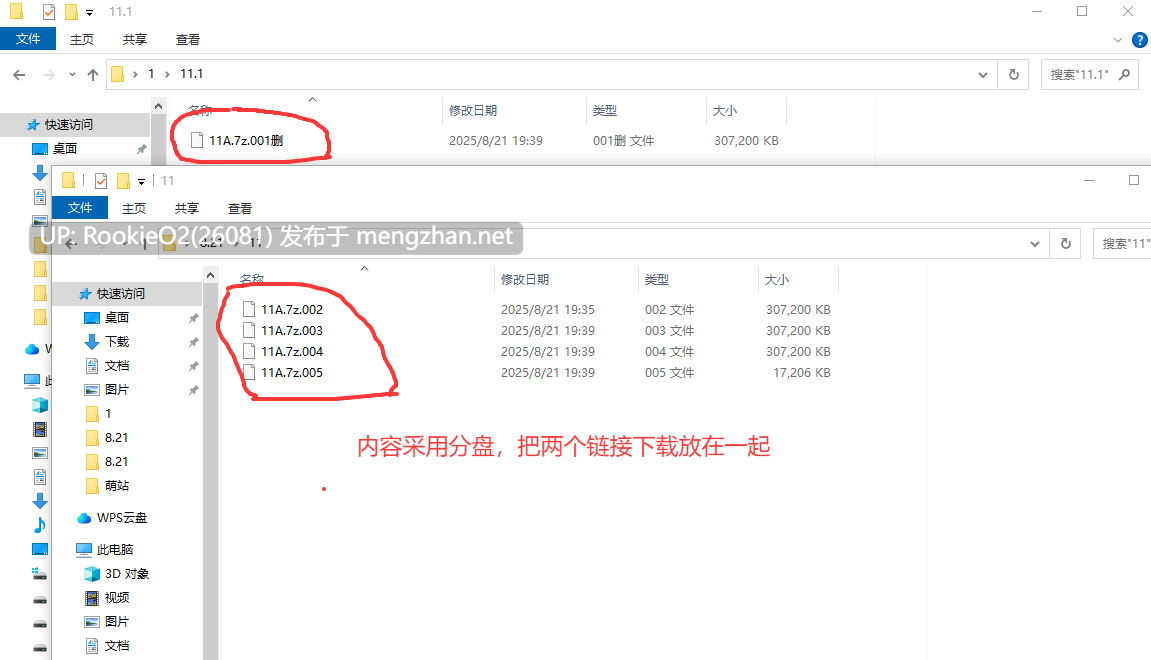Click the search box 搜索"11"
Viewport: 1151px width, 660px height.
point(1122,244)
